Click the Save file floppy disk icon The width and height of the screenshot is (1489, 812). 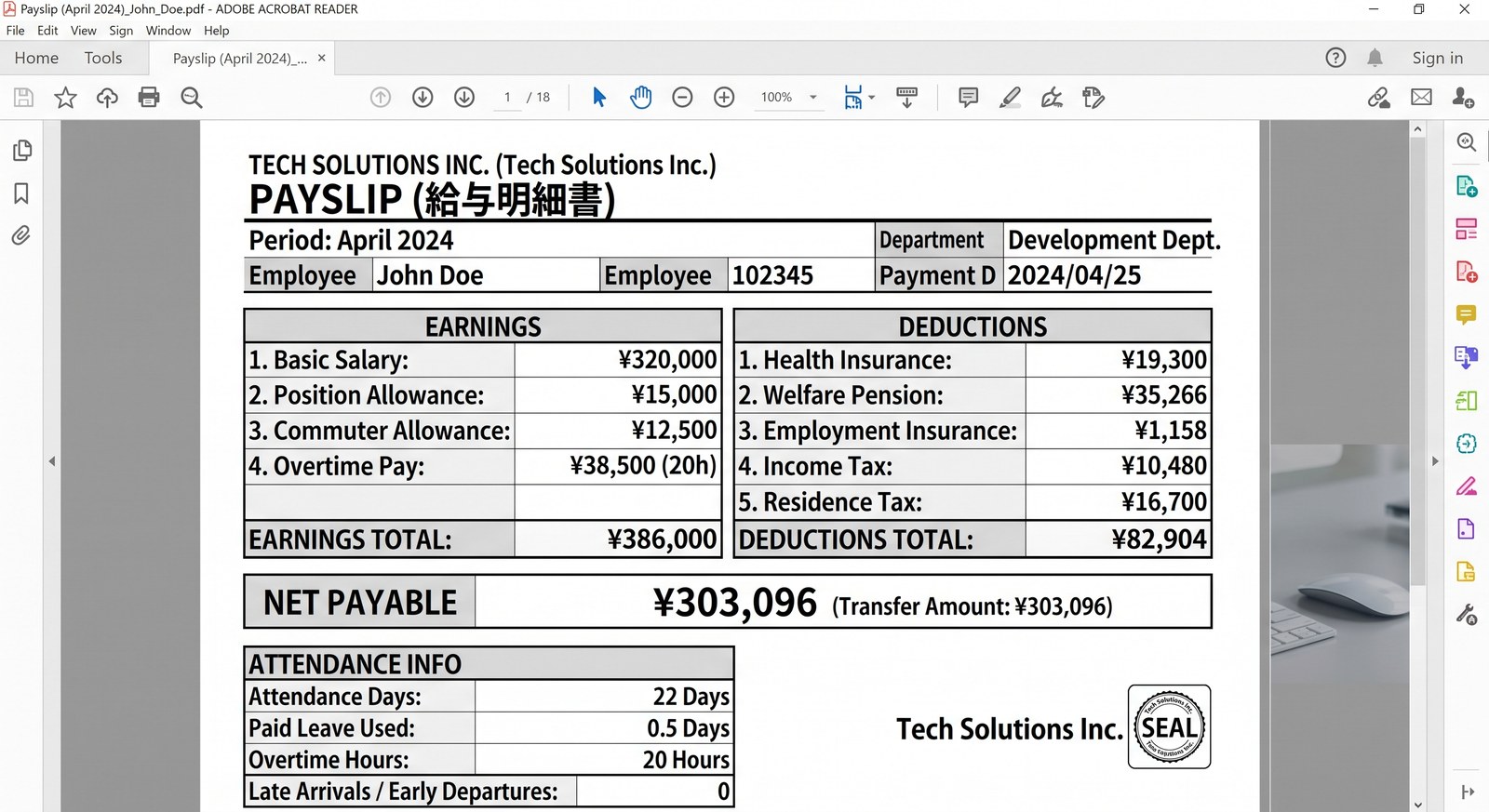coord(23,98)
